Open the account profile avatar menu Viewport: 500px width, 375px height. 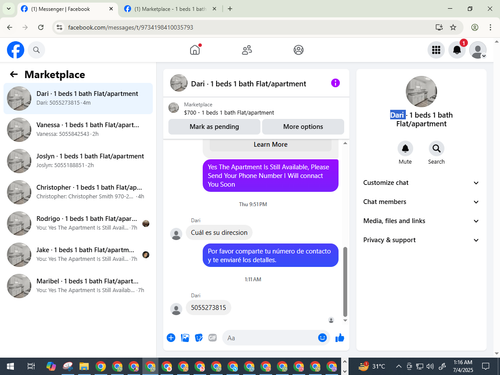478,50
